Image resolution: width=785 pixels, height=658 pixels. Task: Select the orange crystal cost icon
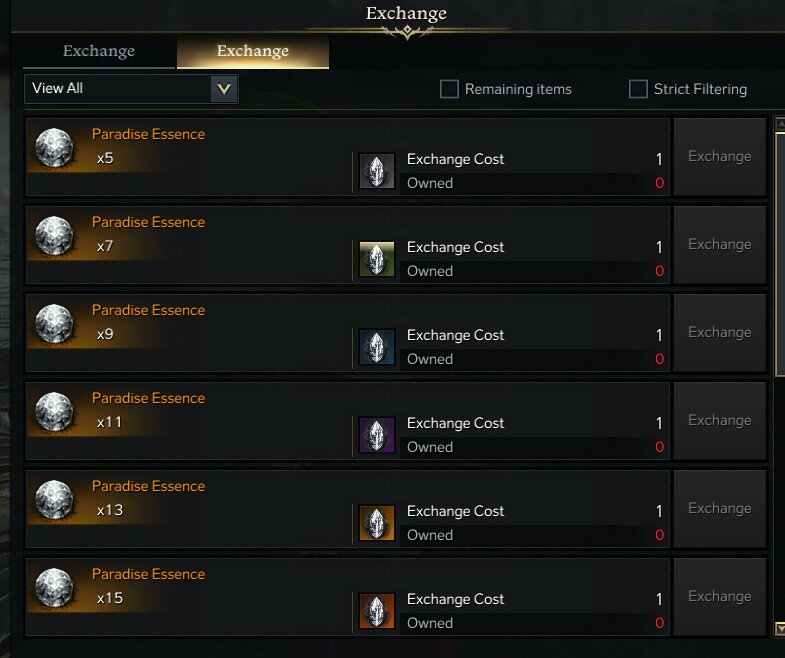(377, 611)
